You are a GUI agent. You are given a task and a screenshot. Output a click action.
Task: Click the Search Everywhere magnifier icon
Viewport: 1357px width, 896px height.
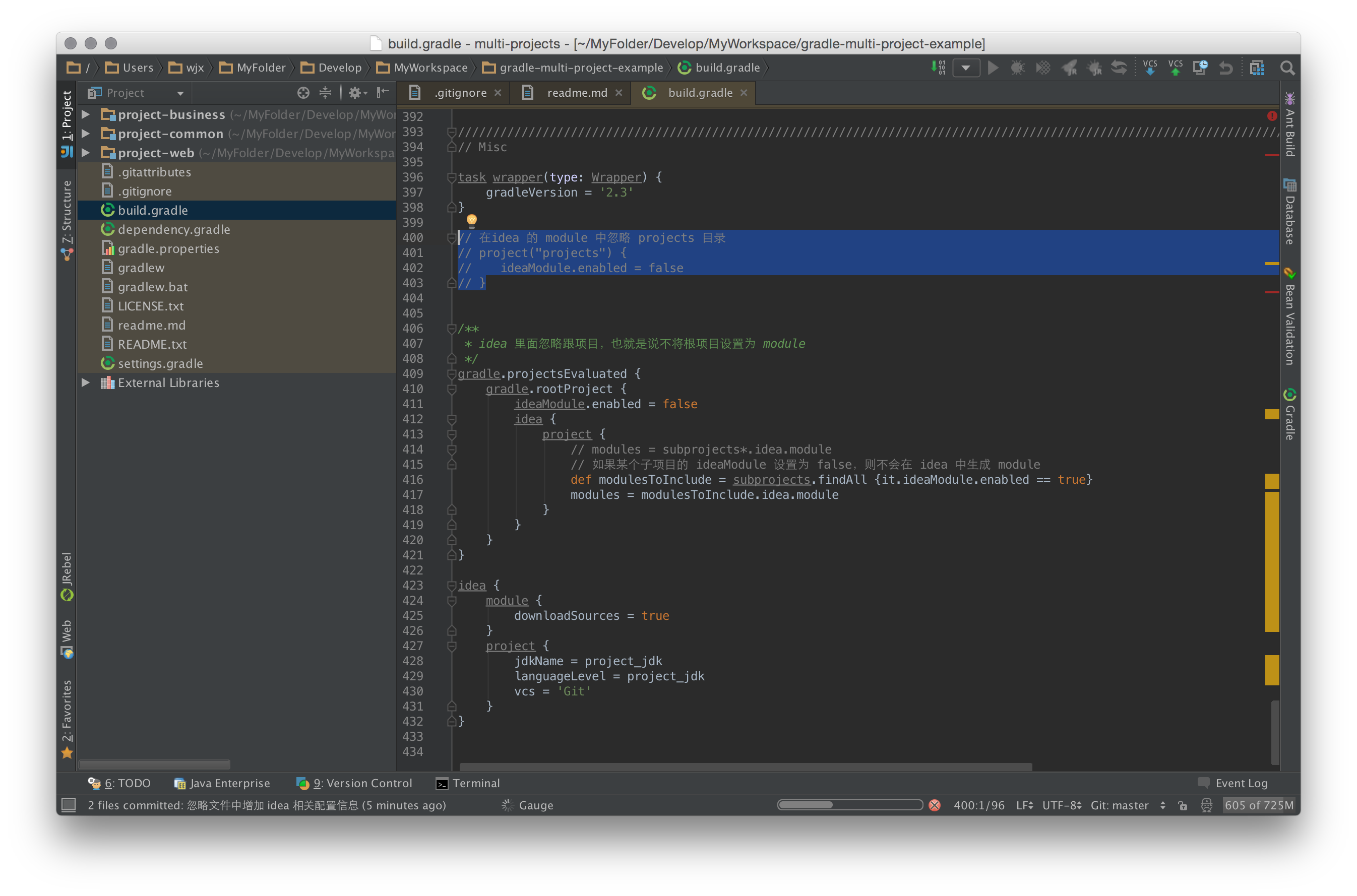(1287, 68)
